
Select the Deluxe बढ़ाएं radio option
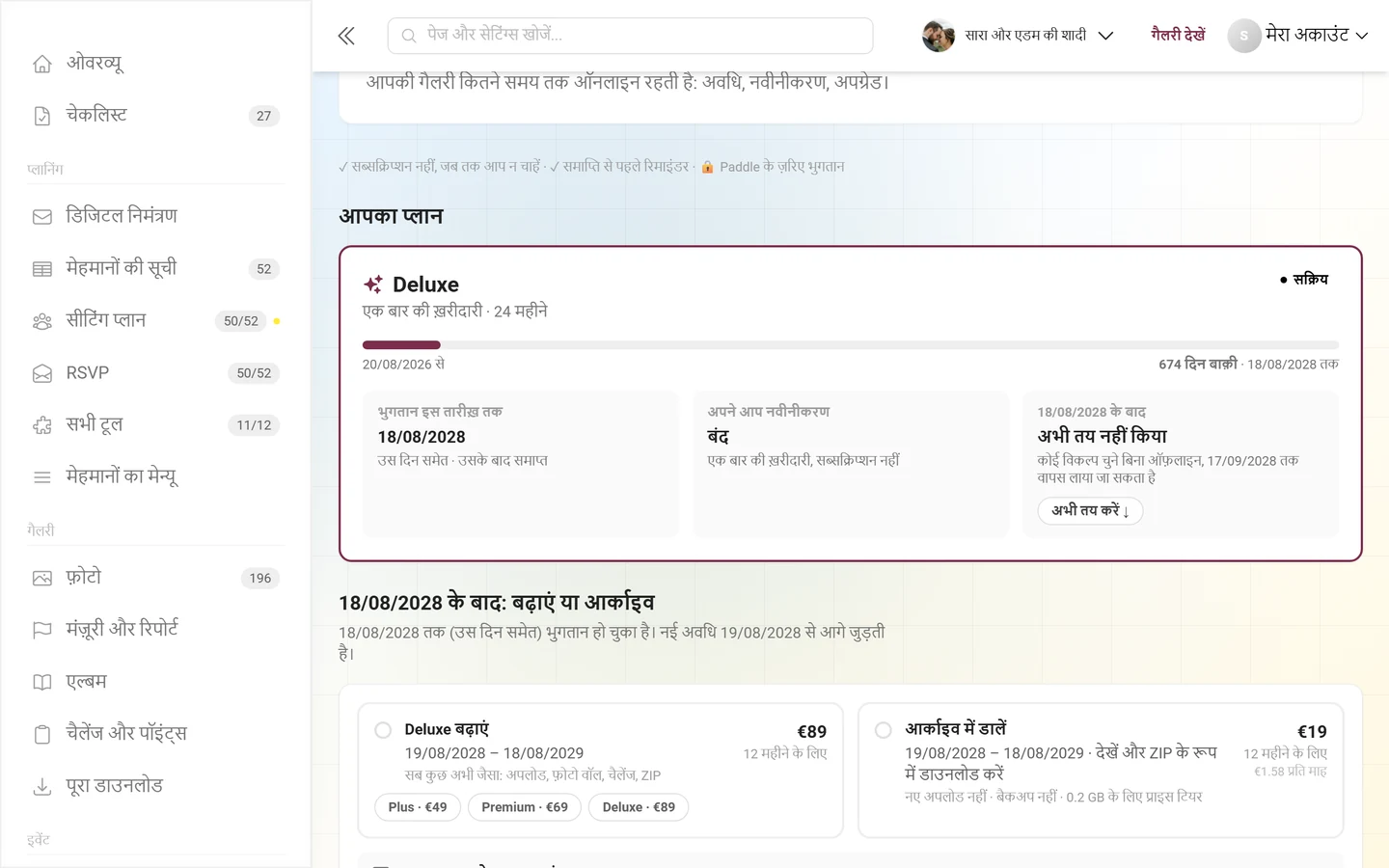pos(383,730)
